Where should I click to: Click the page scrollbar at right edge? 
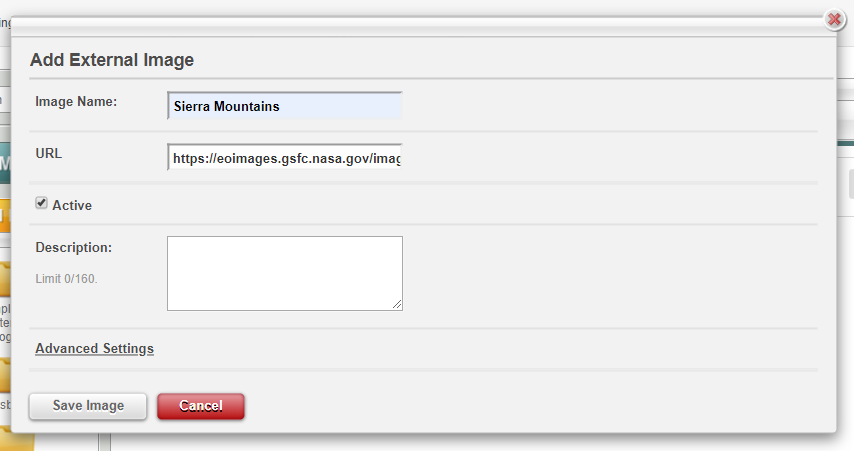click(851, 184)
